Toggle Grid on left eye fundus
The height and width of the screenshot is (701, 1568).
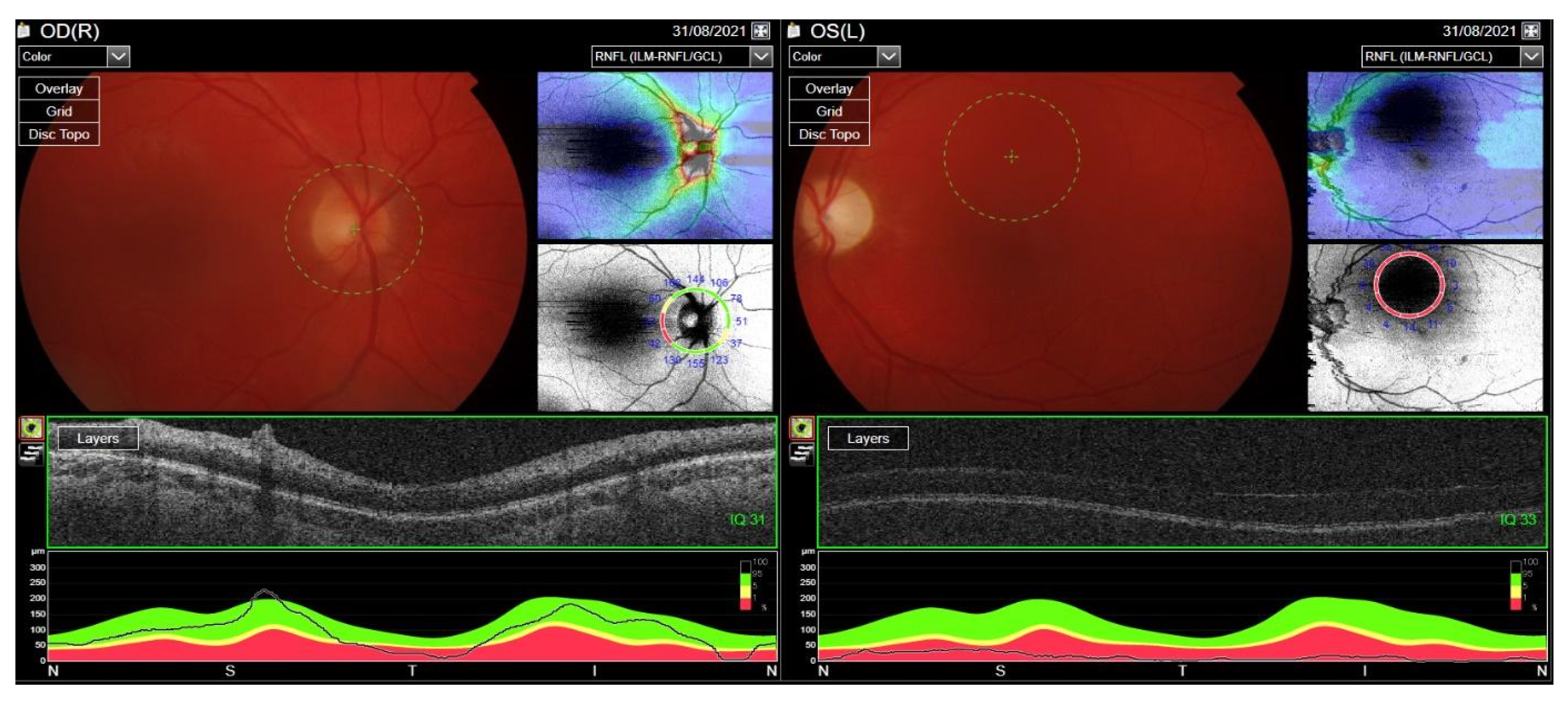point(829,111)
